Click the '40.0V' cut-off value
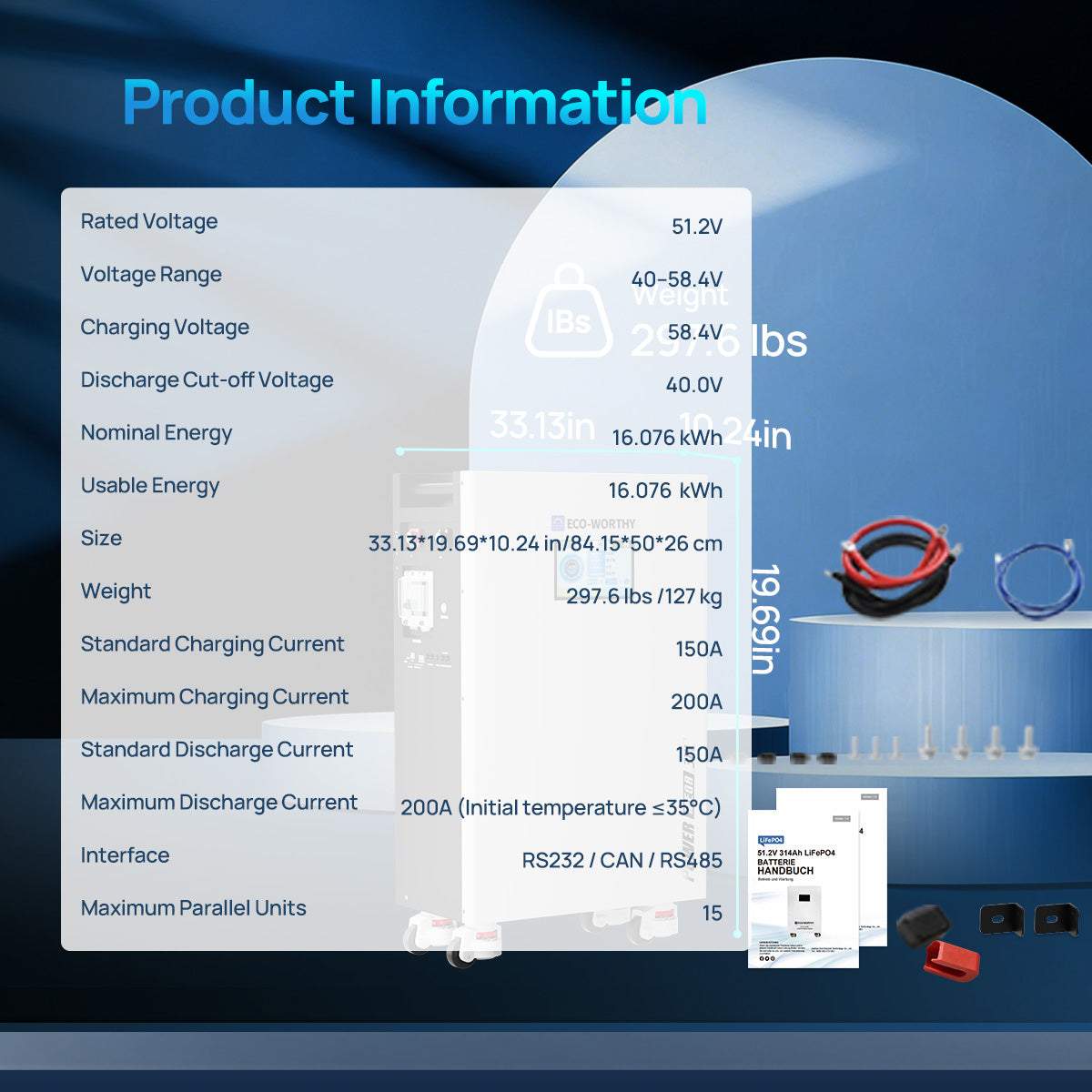 694,385
